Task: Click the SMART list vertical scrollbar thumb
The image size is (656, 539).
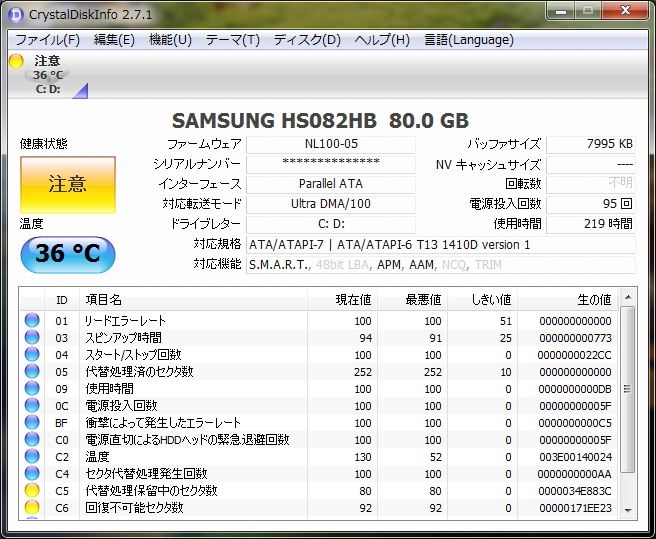Action: coord(628,389)
